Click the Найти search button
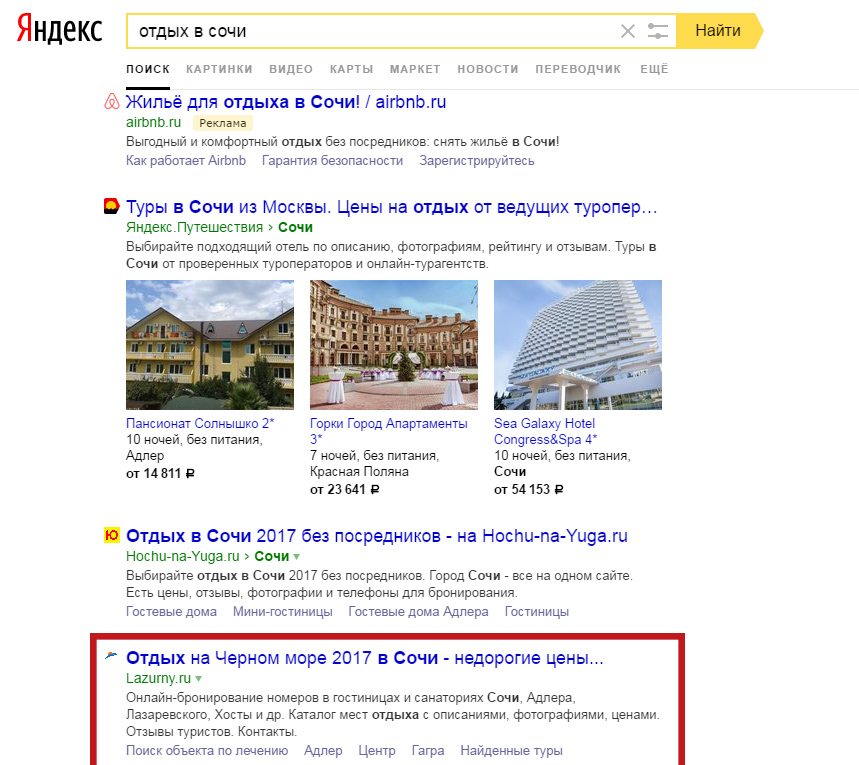Image resolution: width=859 pixels, height=765 pixels. point(718,31)
